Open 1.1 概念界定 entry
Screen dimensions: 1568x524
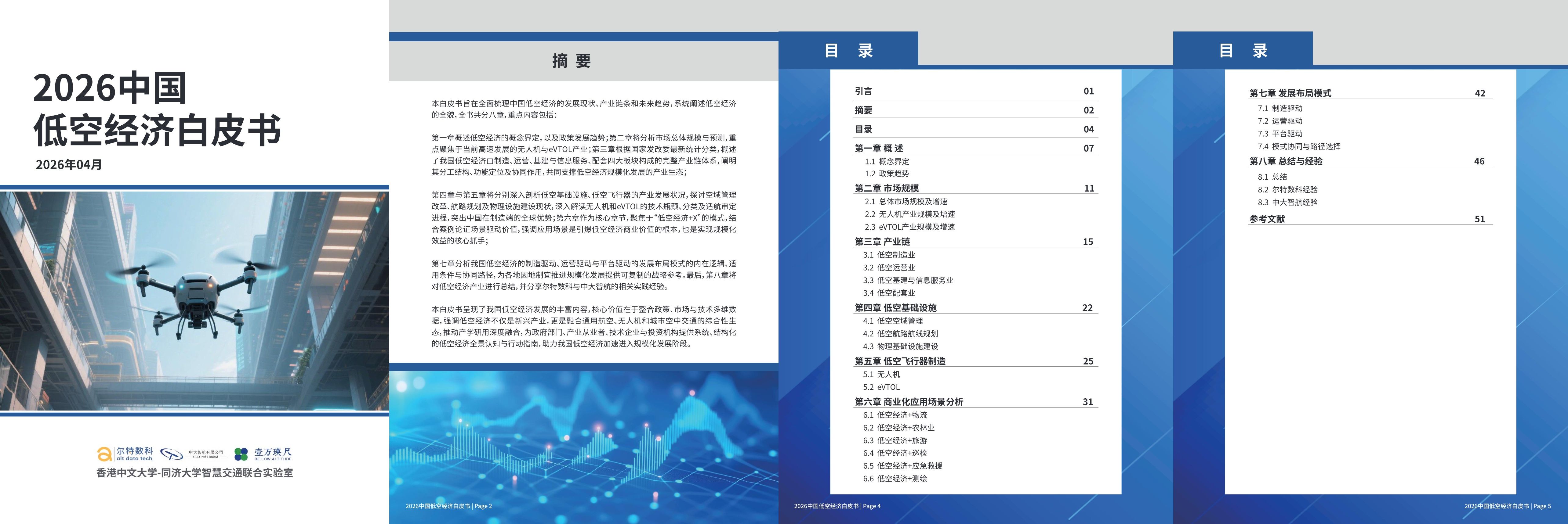pyautogui.click(x=887, y=161)
